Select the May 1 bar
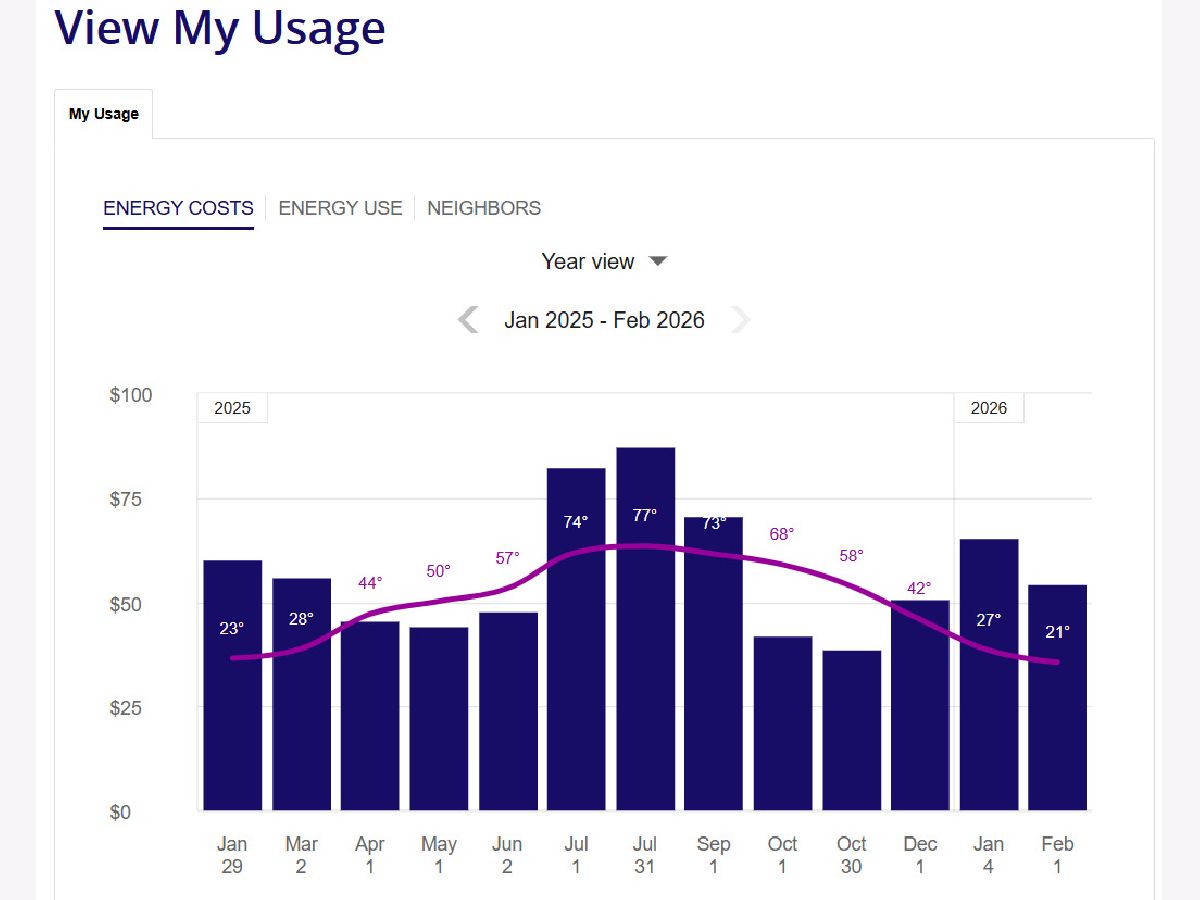 click(439, 720)
